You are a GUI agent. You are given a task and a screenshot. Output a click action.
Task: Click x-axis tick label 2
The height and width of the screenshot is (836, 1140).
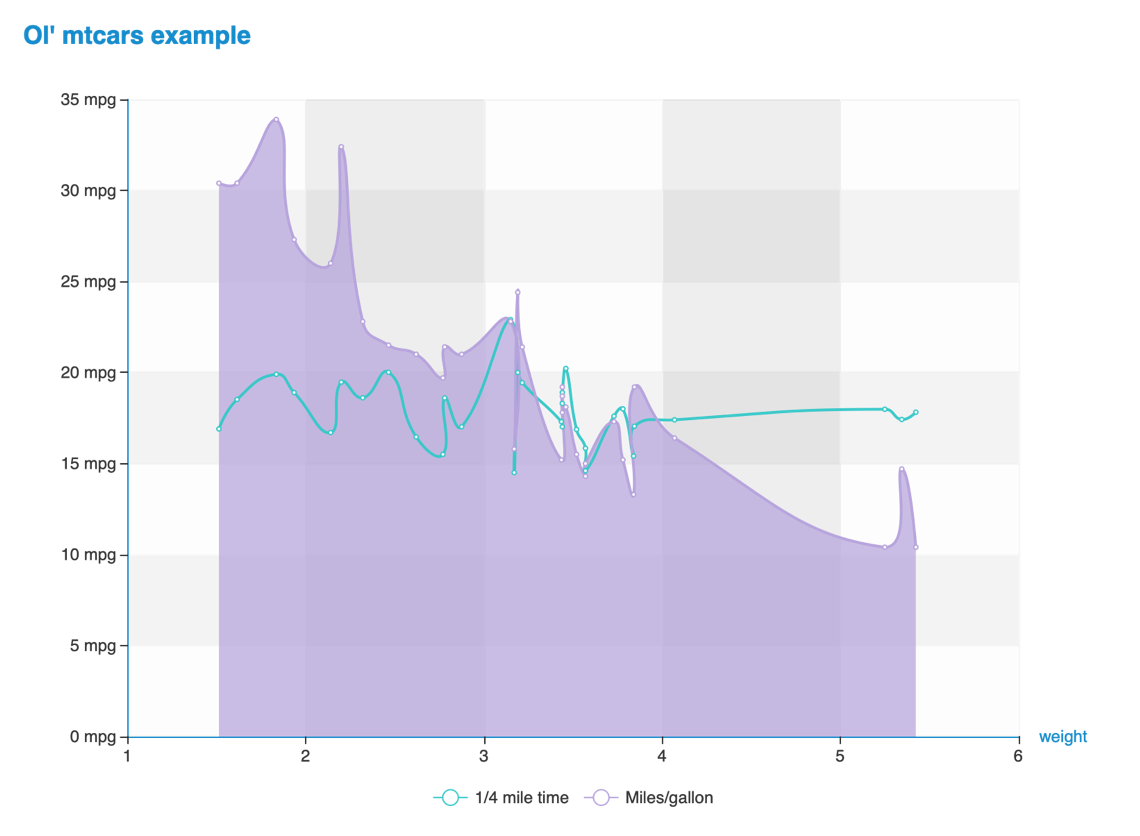305,756
